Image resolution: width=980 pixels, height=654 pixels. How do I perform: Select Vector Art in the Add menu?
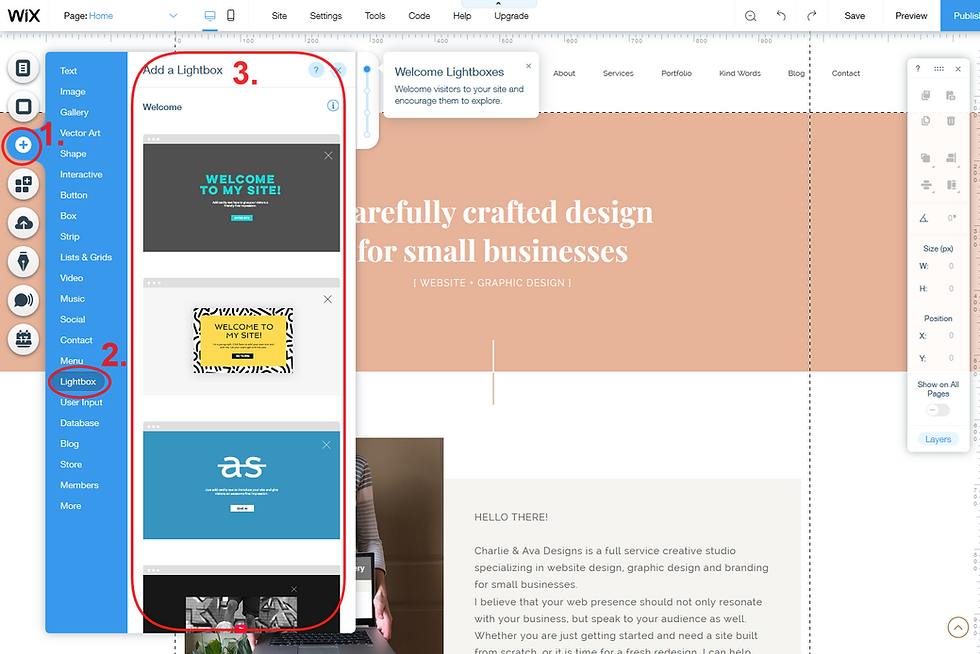80,133
